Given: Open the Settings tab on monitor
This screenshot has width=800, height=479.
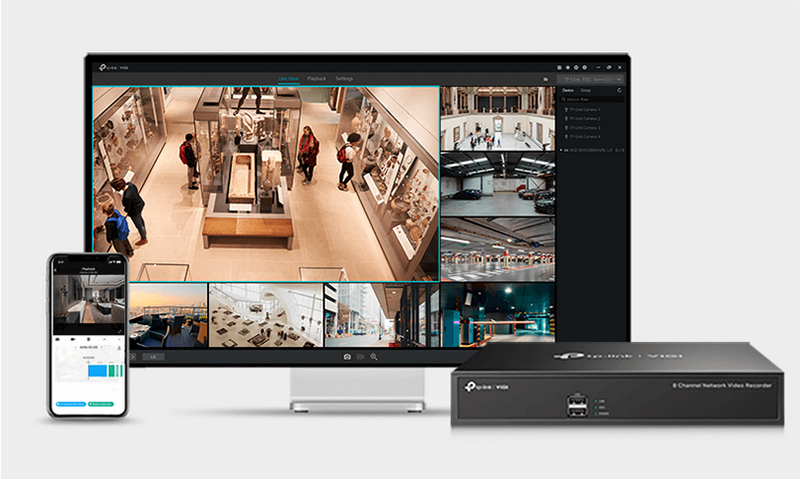Looking at the screenshot, I should click(x=344, y=79).
